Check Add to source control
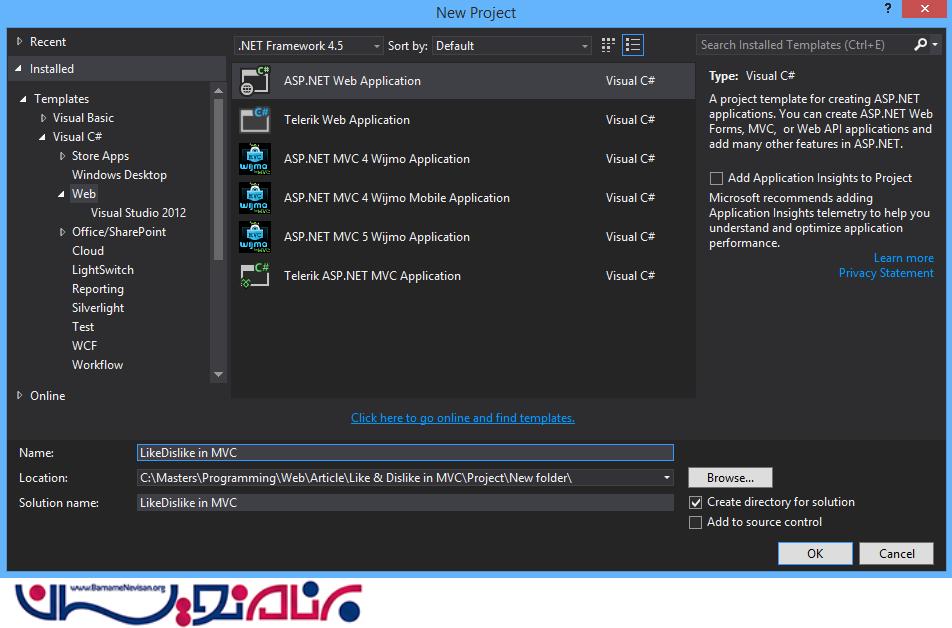The width and height of the screenshot is (952, 628). [x=696, y=522]
